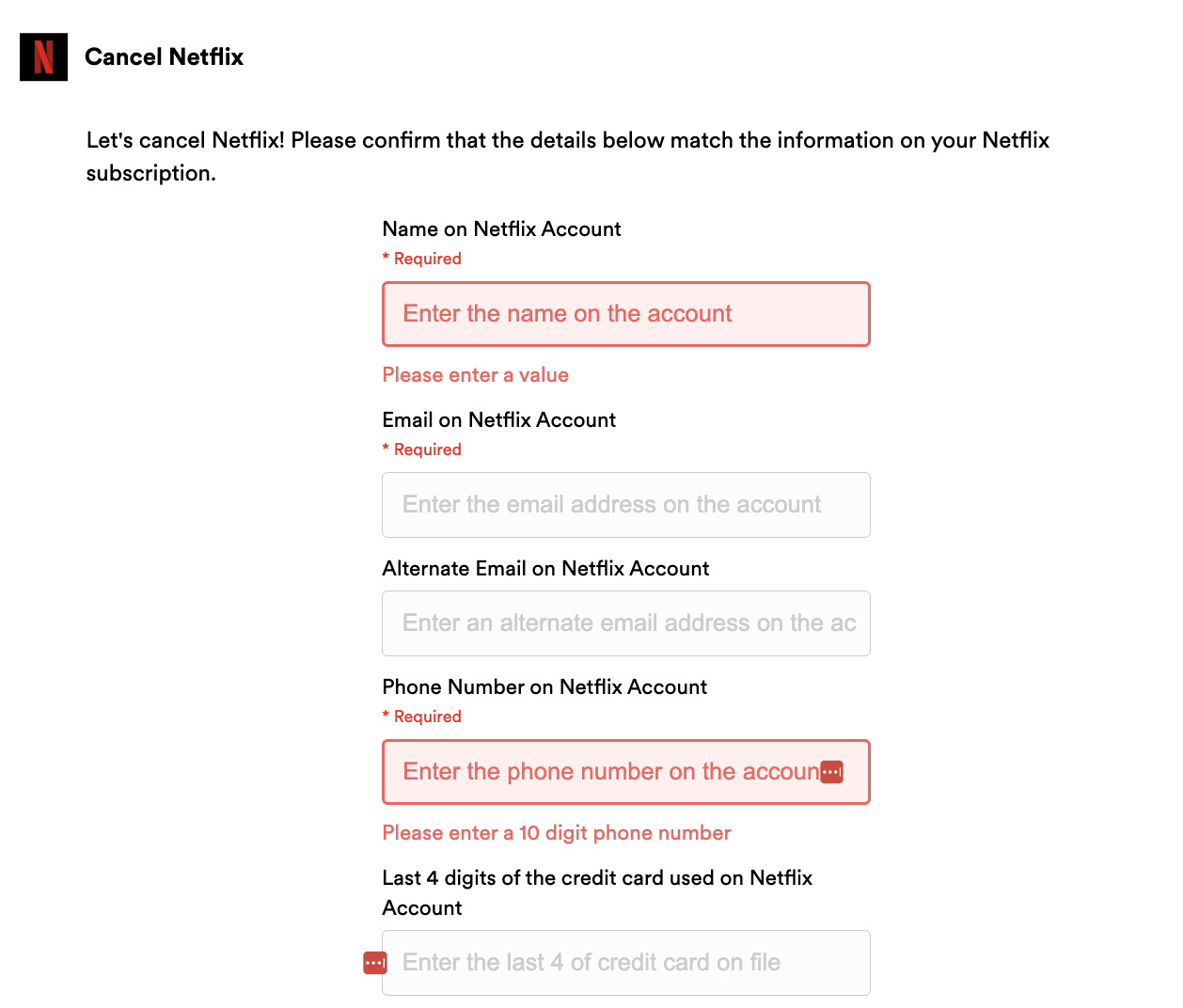The height and width of the screenshot is (1008, 1183).
Task: Click the Phone Number on Netflix Account label
Action: (x=544, y=687)
